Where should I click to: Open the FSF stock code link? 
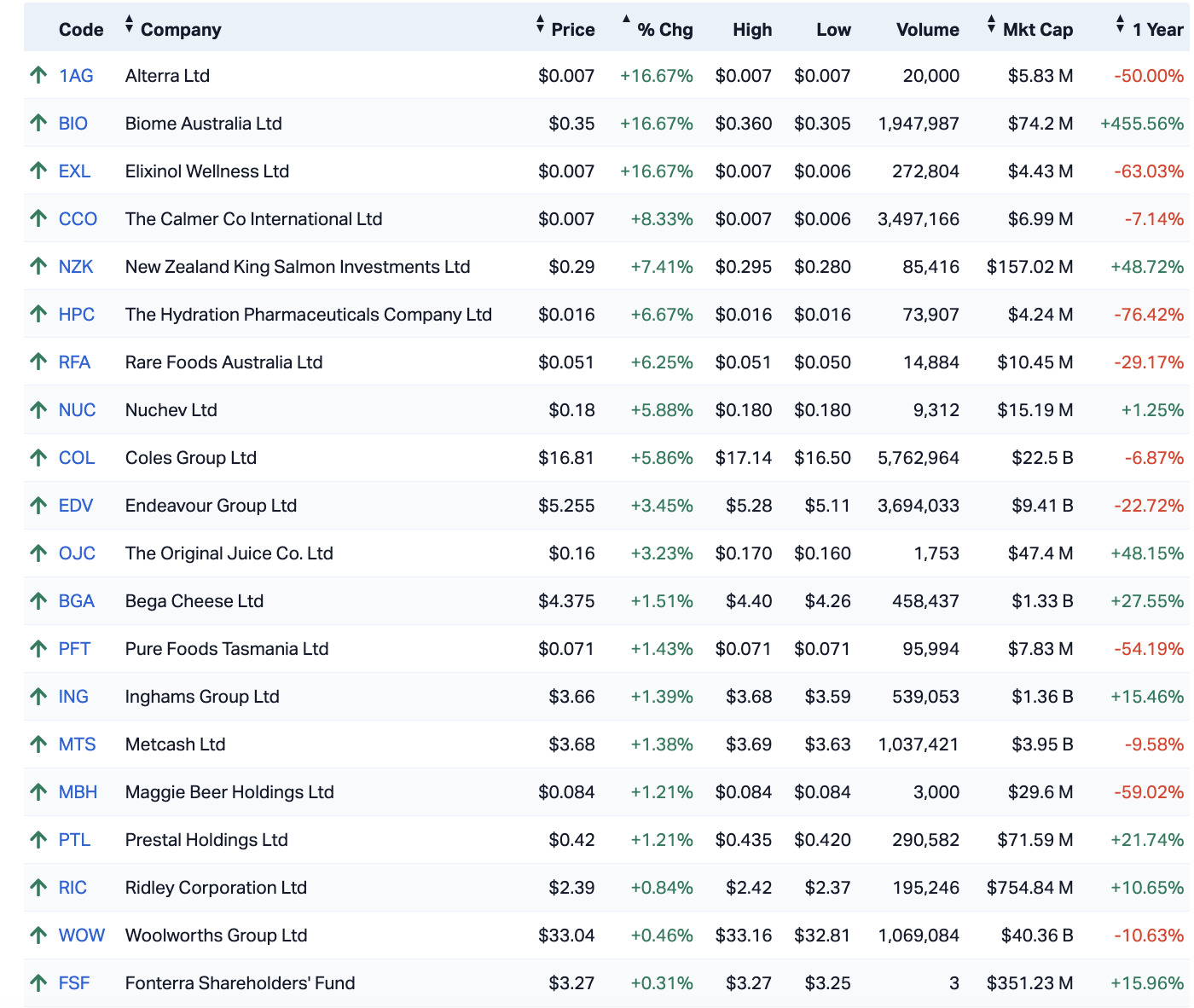[x=74, y=982]
